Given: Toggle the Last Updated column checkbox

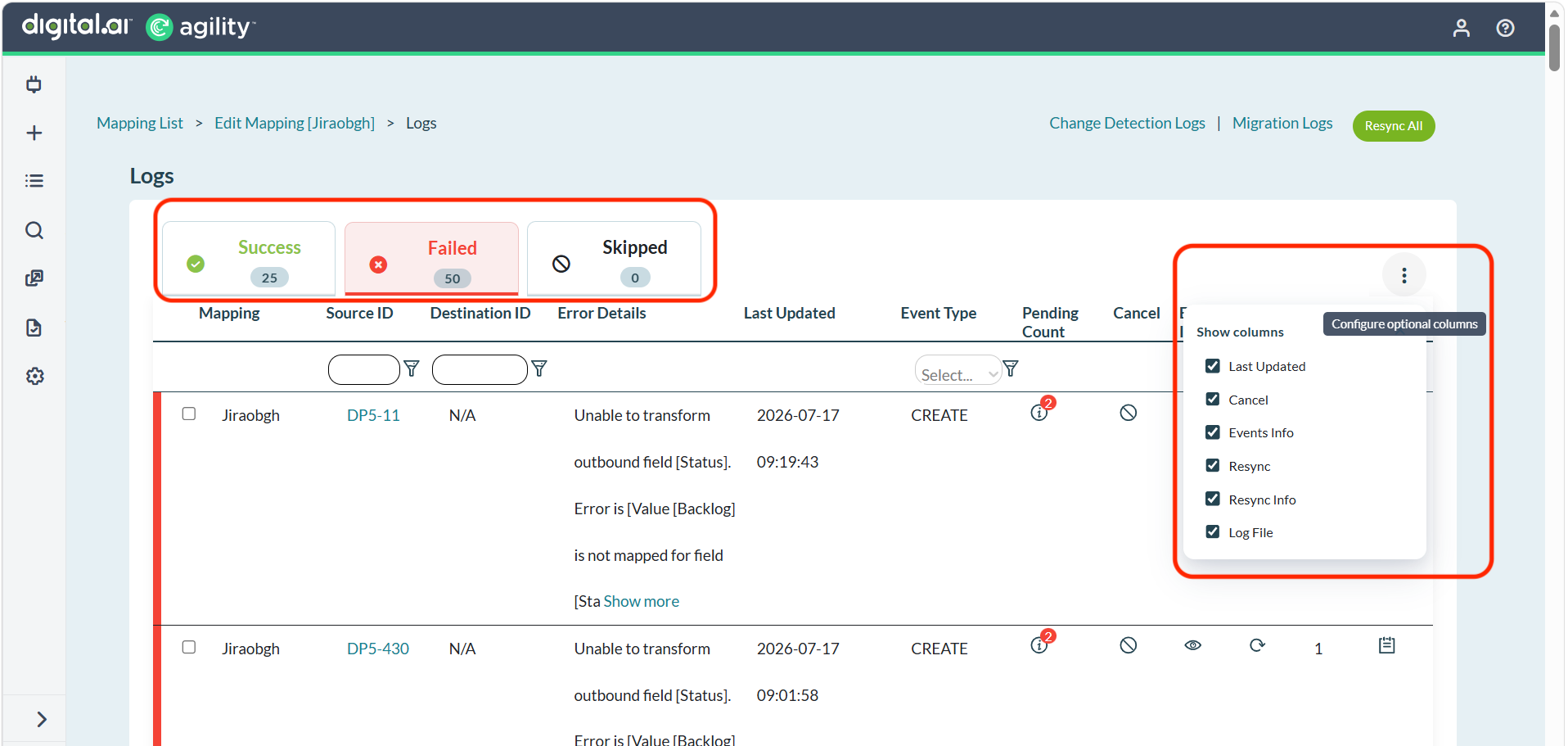Looking at the screenshot, I should [1213, 366].
